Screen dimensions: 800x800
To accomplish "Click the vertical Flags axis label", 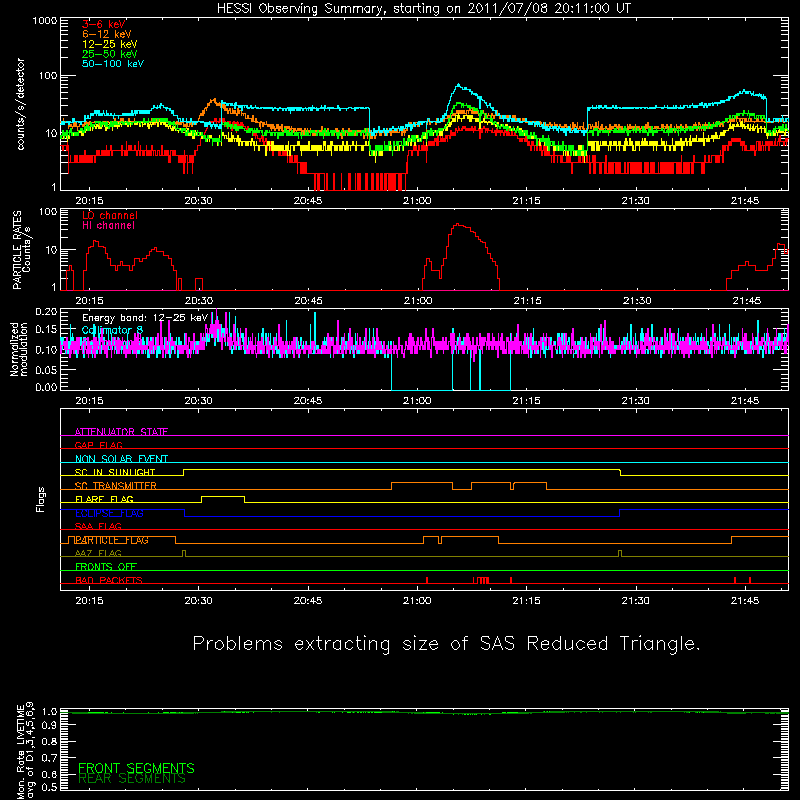I will click(x=40, y=499).
